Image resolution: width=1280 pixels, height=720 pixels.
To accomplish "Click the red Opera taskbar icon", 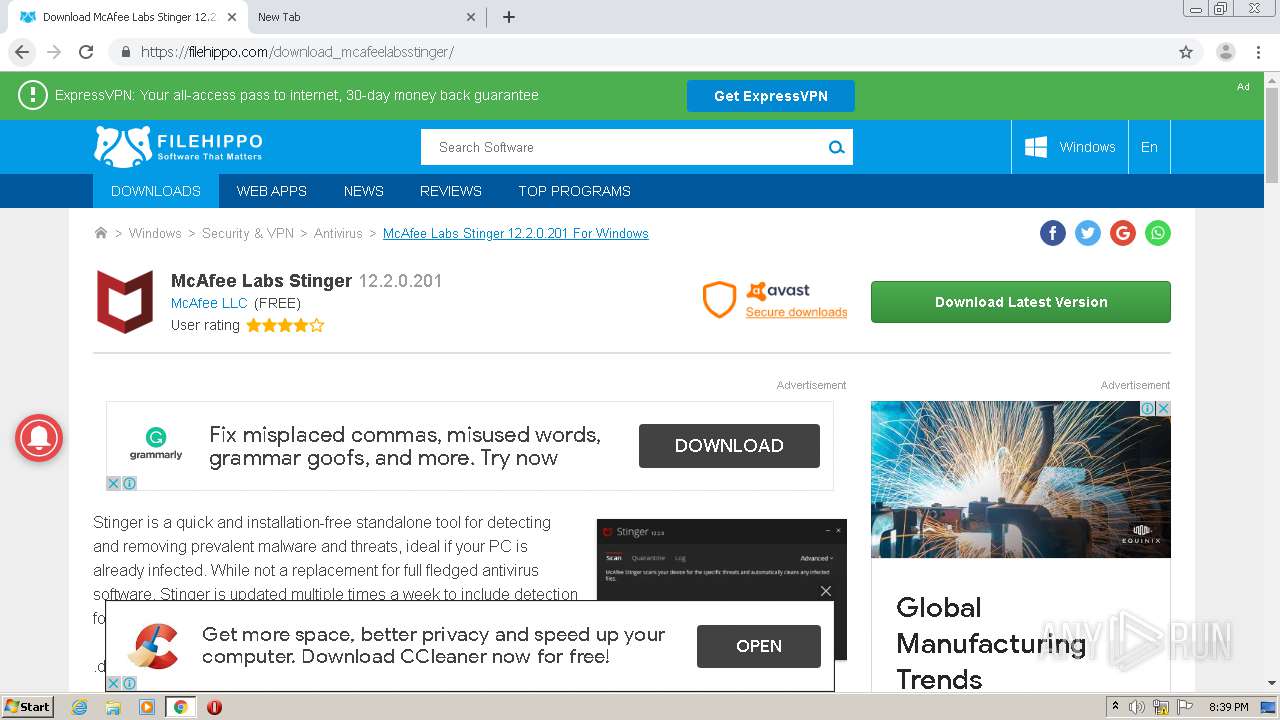I will coord(214,707).
